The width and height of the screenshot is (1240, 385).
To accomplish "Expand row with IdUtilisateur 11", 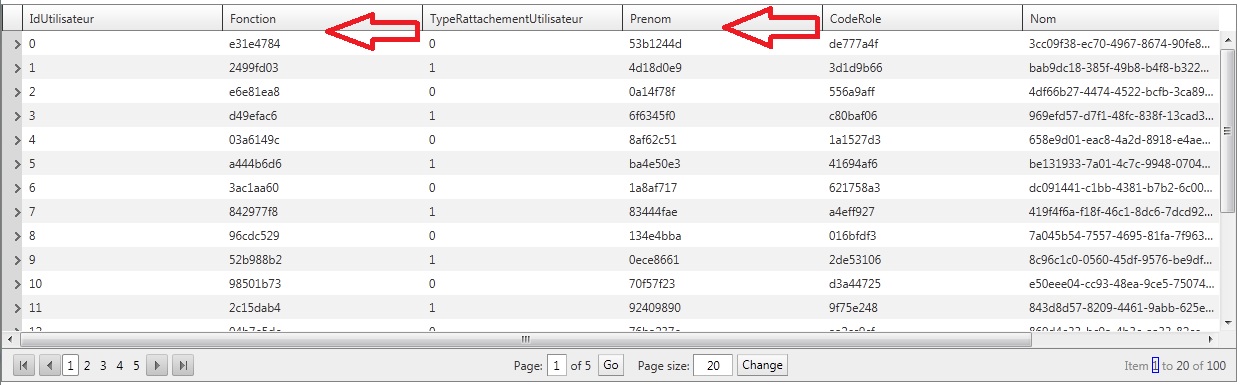I will point(17,308).
